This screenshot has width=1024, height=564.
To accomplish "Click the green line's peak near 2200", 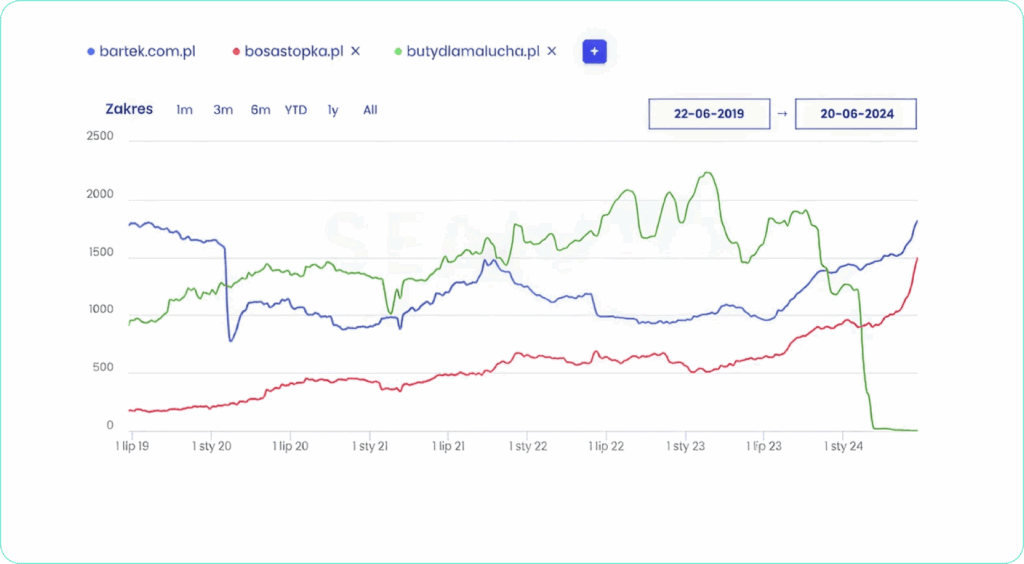I will click(707, 173).
